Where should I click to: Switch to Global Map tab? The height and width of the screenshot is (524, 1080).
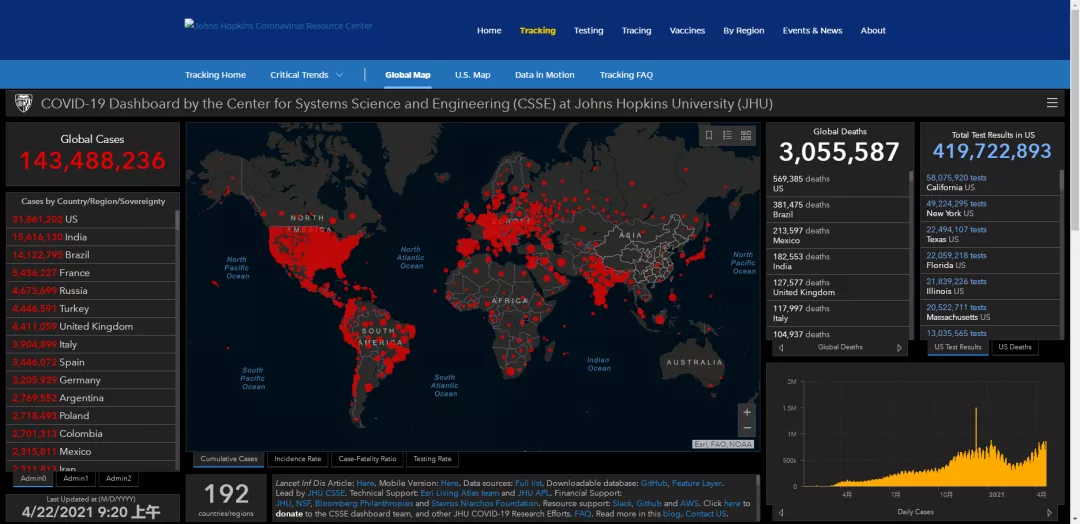point(408,74)
